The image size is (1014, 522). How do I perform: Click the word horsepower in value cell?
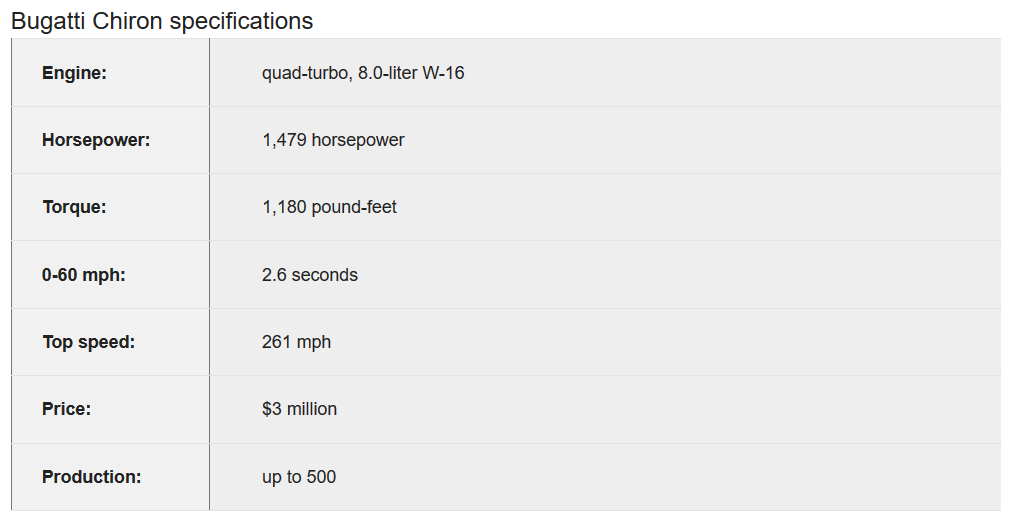click(x=358, y=140)
